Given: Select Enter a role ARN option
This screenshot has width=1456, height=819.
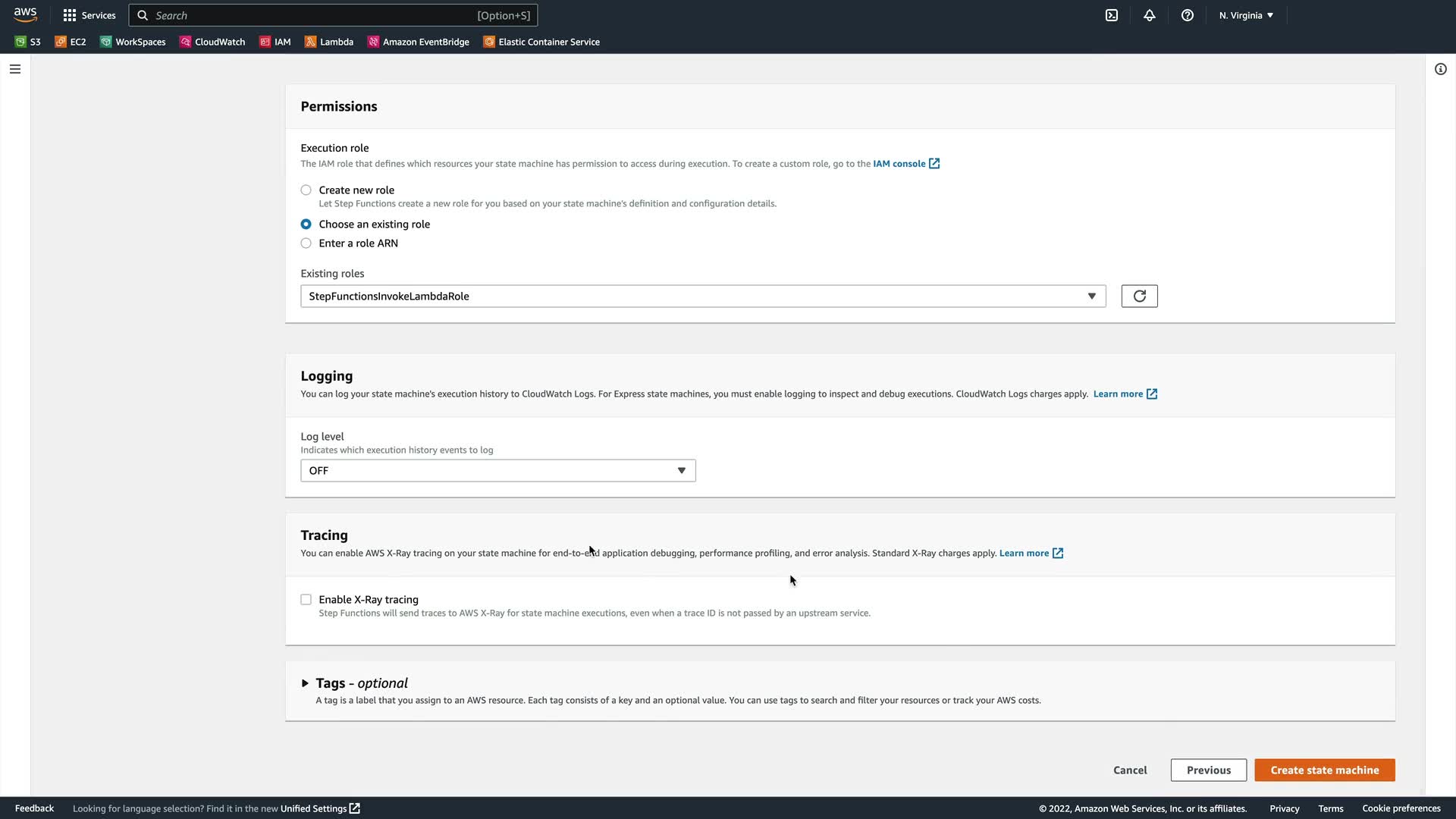Looking at the screenshot, I should click(306, 243).
